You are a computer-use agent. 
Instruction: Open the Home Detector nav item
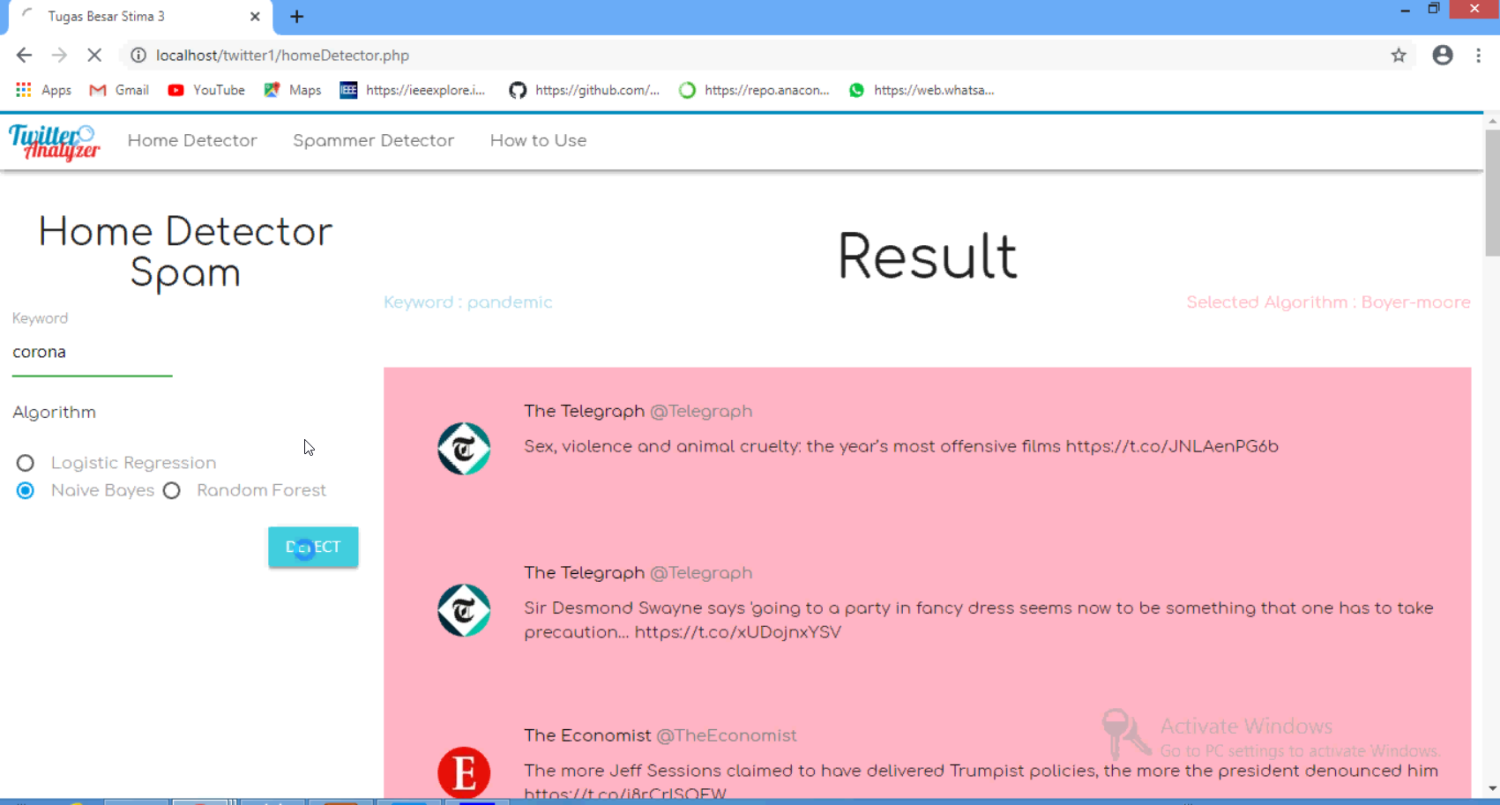point(192,141)
